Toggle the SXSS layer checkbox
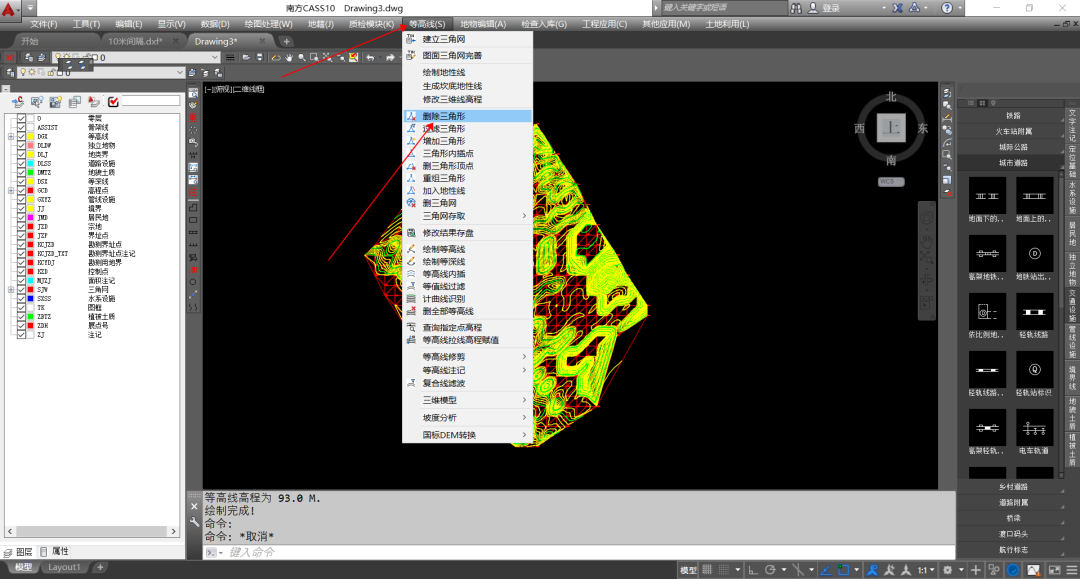The width and height of the screenshot is (1080, 579). 21,299
